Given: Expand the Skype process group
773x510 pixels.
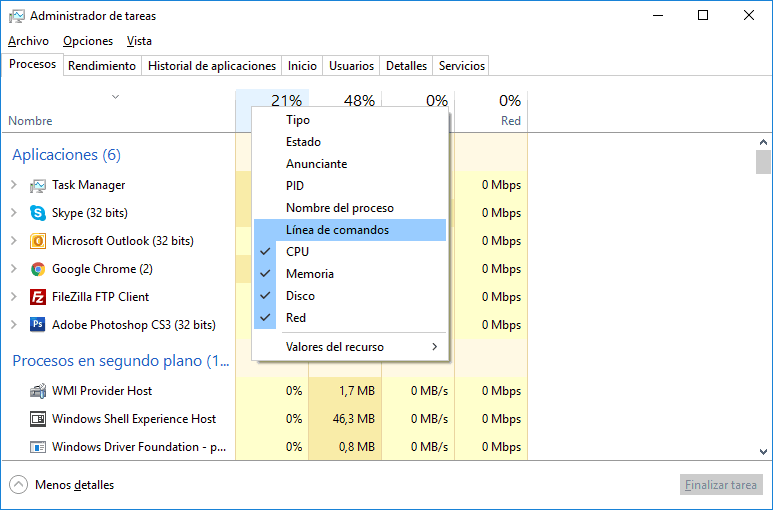Looking at the screenshot, I should point(14,213).
